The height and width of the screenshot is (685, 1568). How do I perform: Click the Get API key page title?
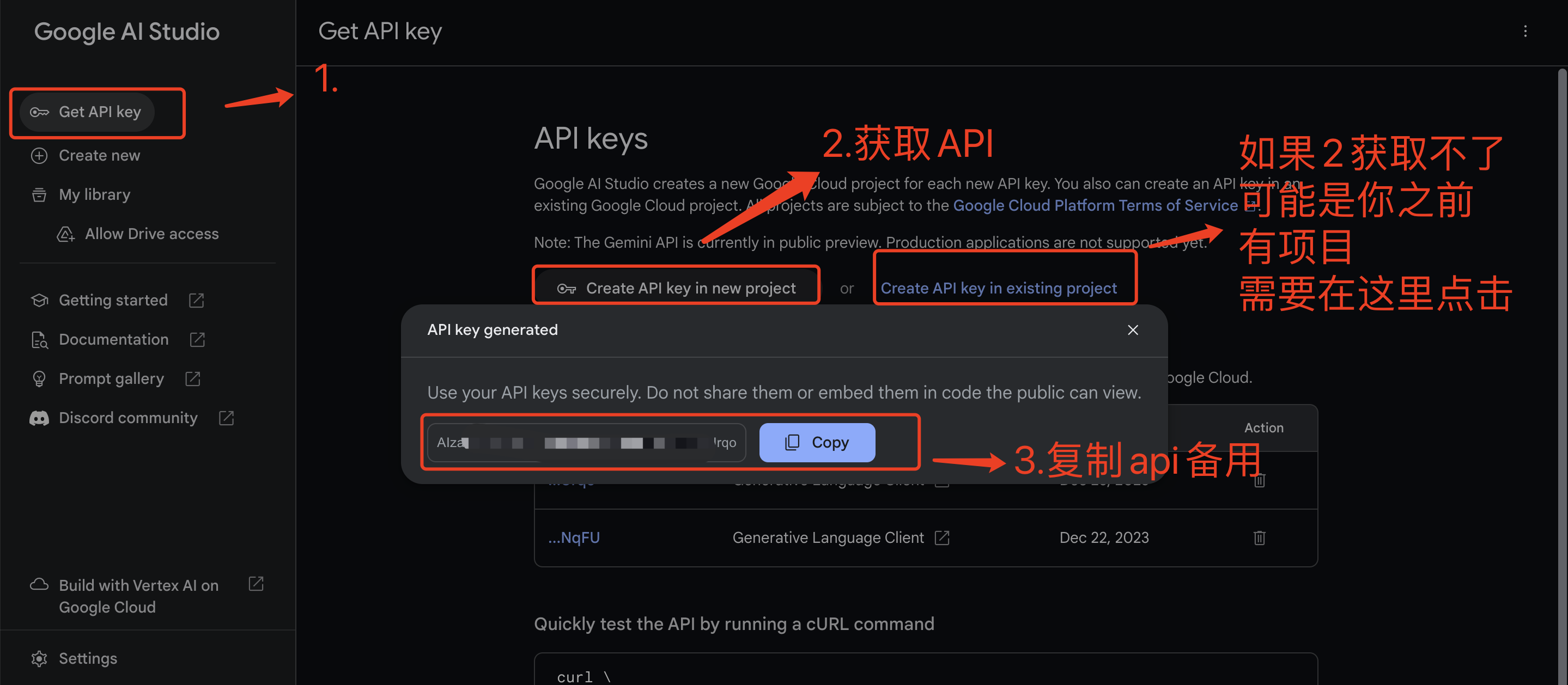coord(380,32)
